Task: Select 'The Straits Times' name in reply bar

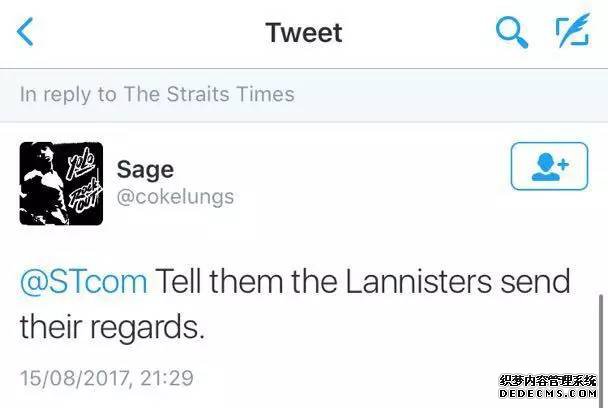Action: [209, 94]
